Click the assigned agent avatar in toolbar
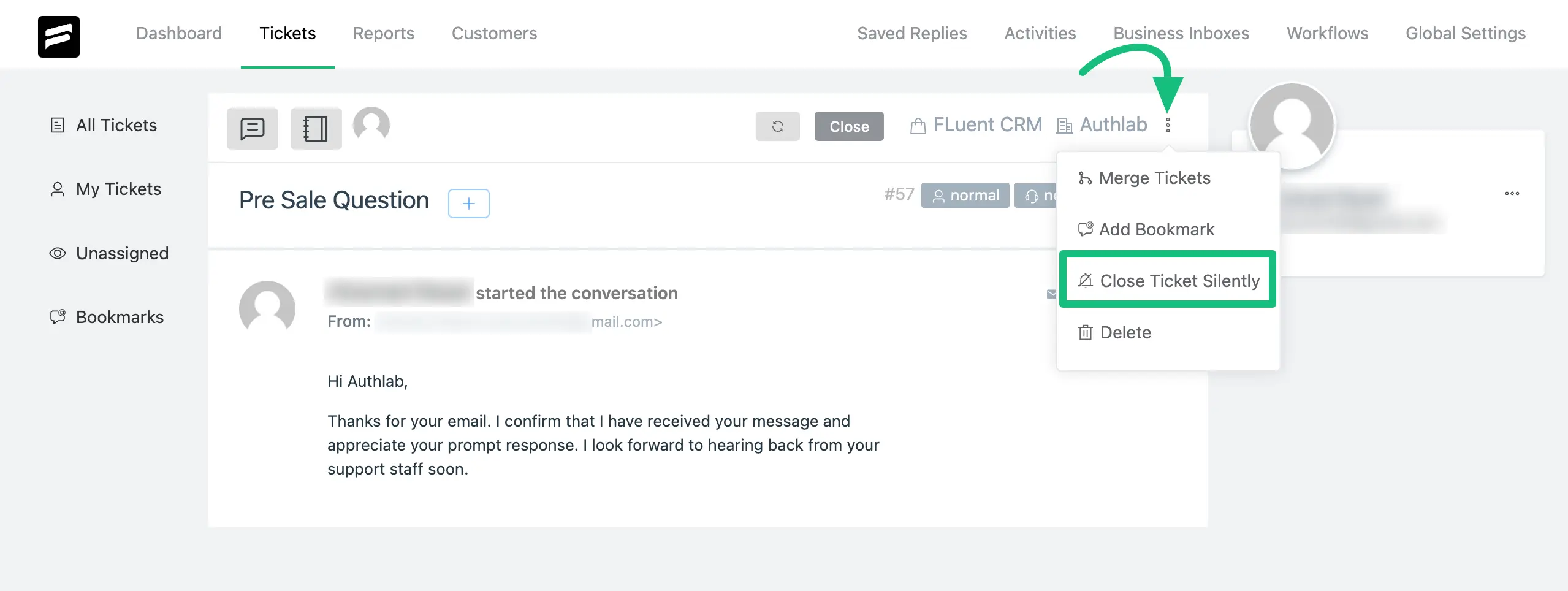The width and height of the screenshot is (1568, 591). 371,124
